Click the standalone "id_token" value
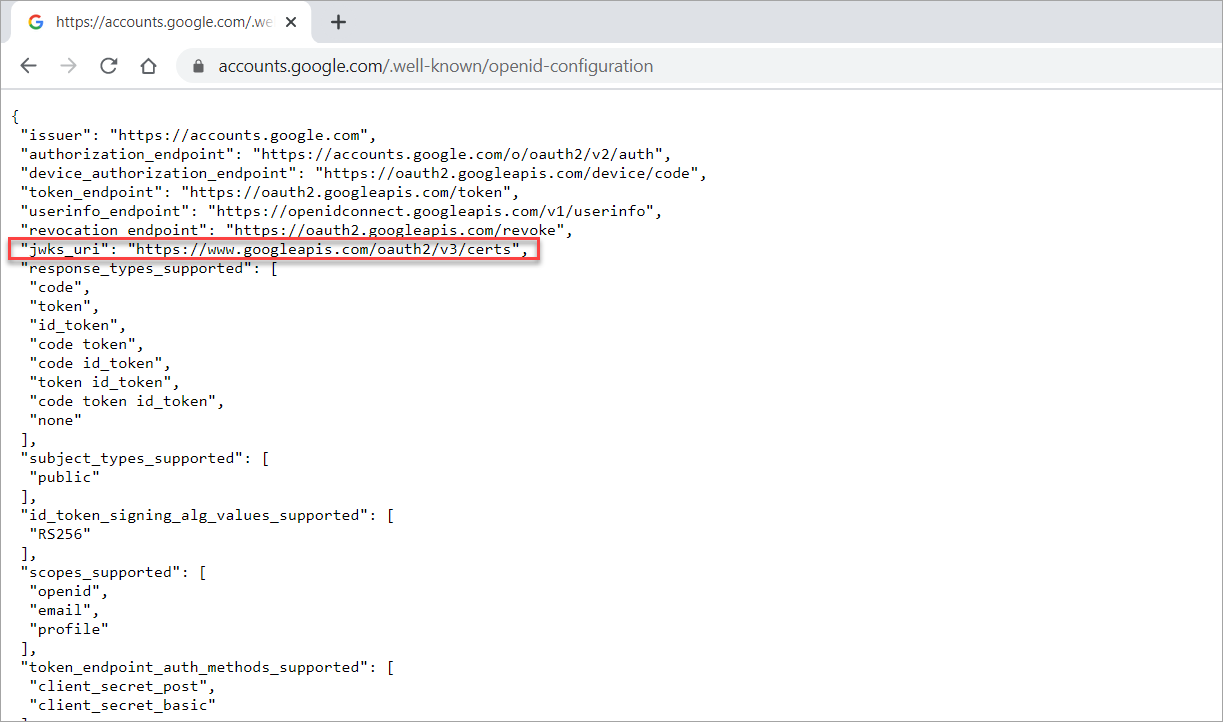1223x722 pixels. [x=73, y=325]
